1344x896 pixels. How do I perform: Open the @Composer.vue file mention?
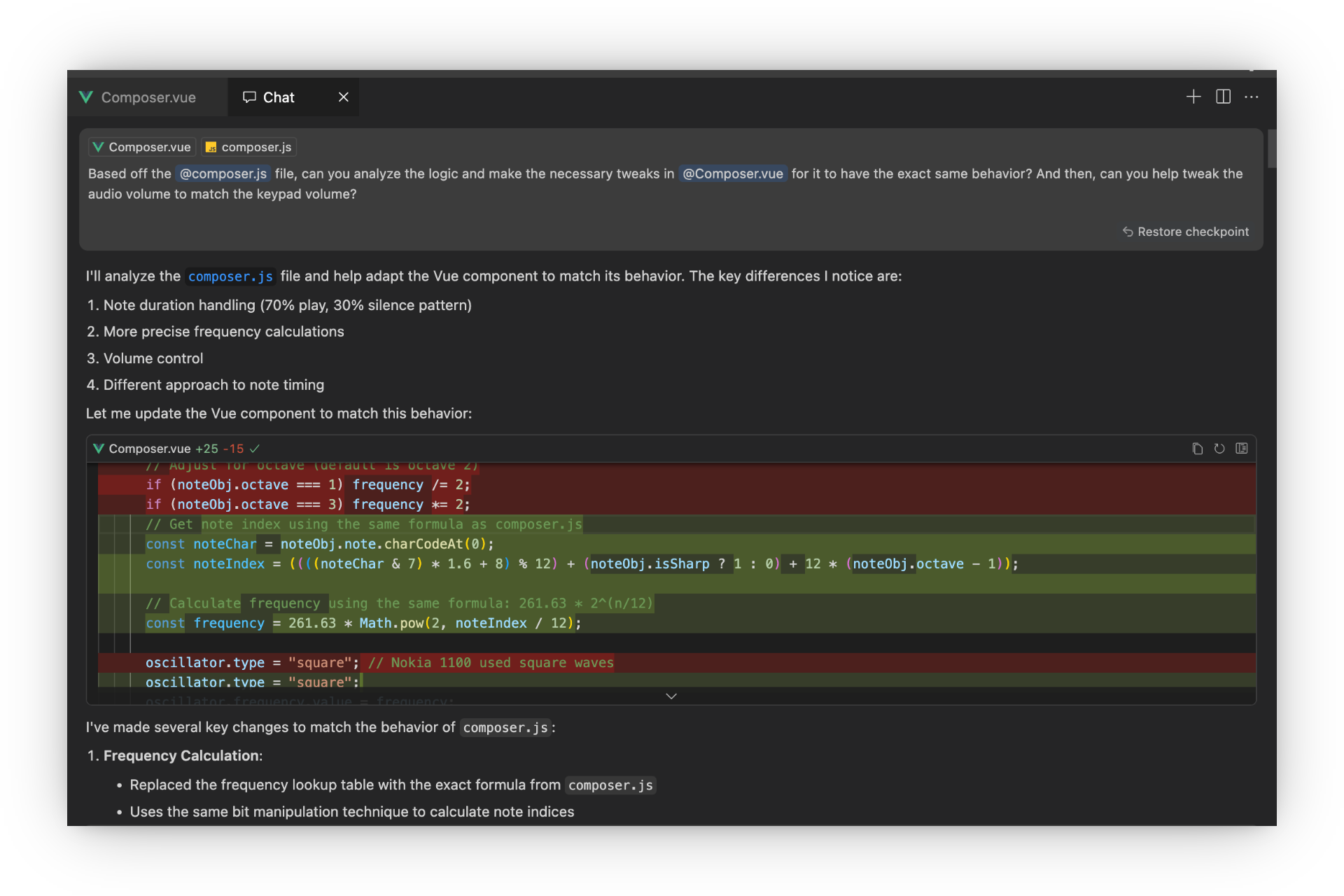733,174
